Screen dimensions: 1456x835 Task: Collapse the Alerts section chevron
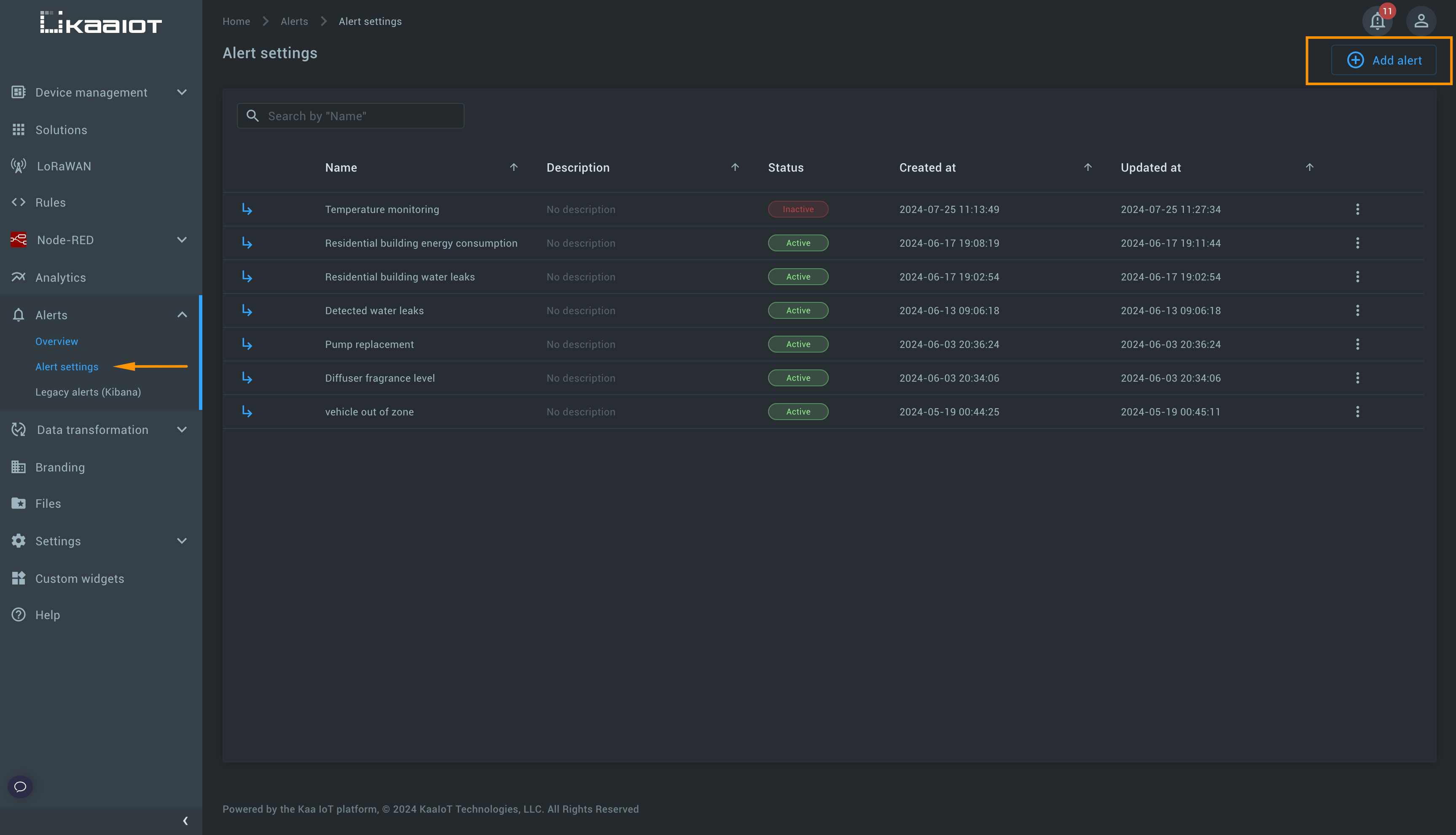click(x=182, y=315)
